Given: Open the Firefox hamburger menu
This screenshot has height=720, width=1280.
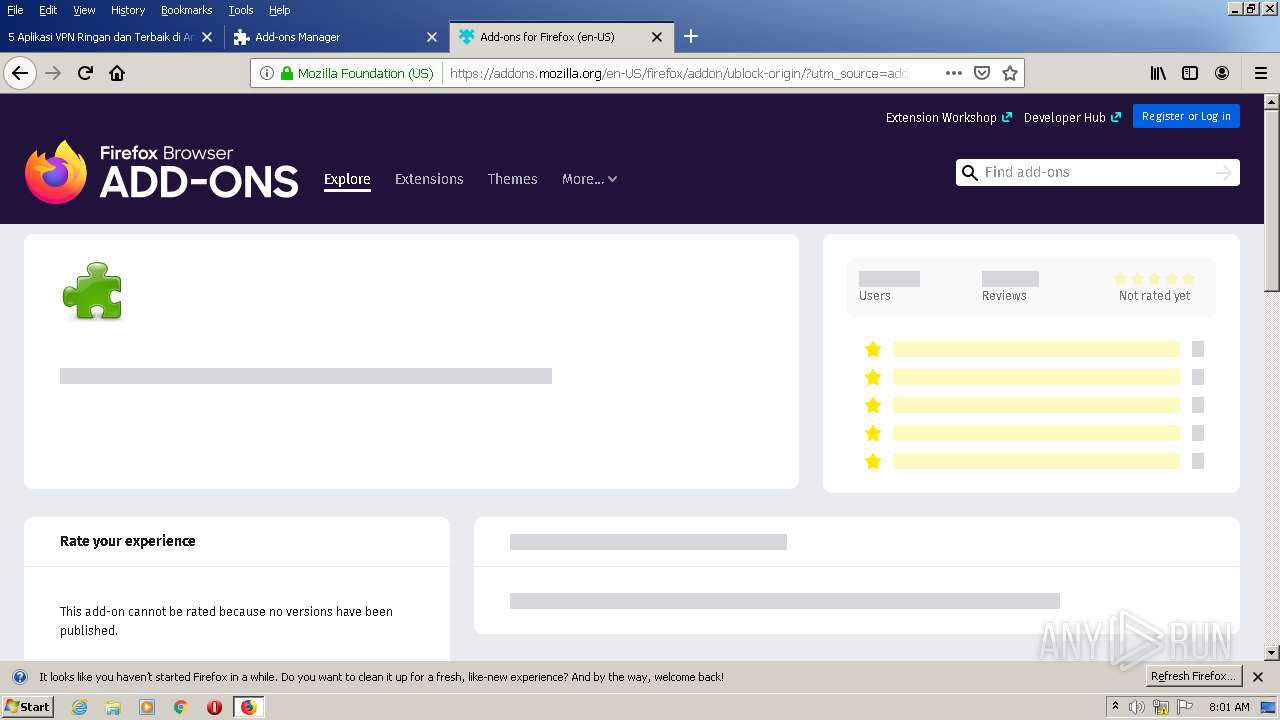Looking at the screenshot, I should click(x=1261, y=73).
